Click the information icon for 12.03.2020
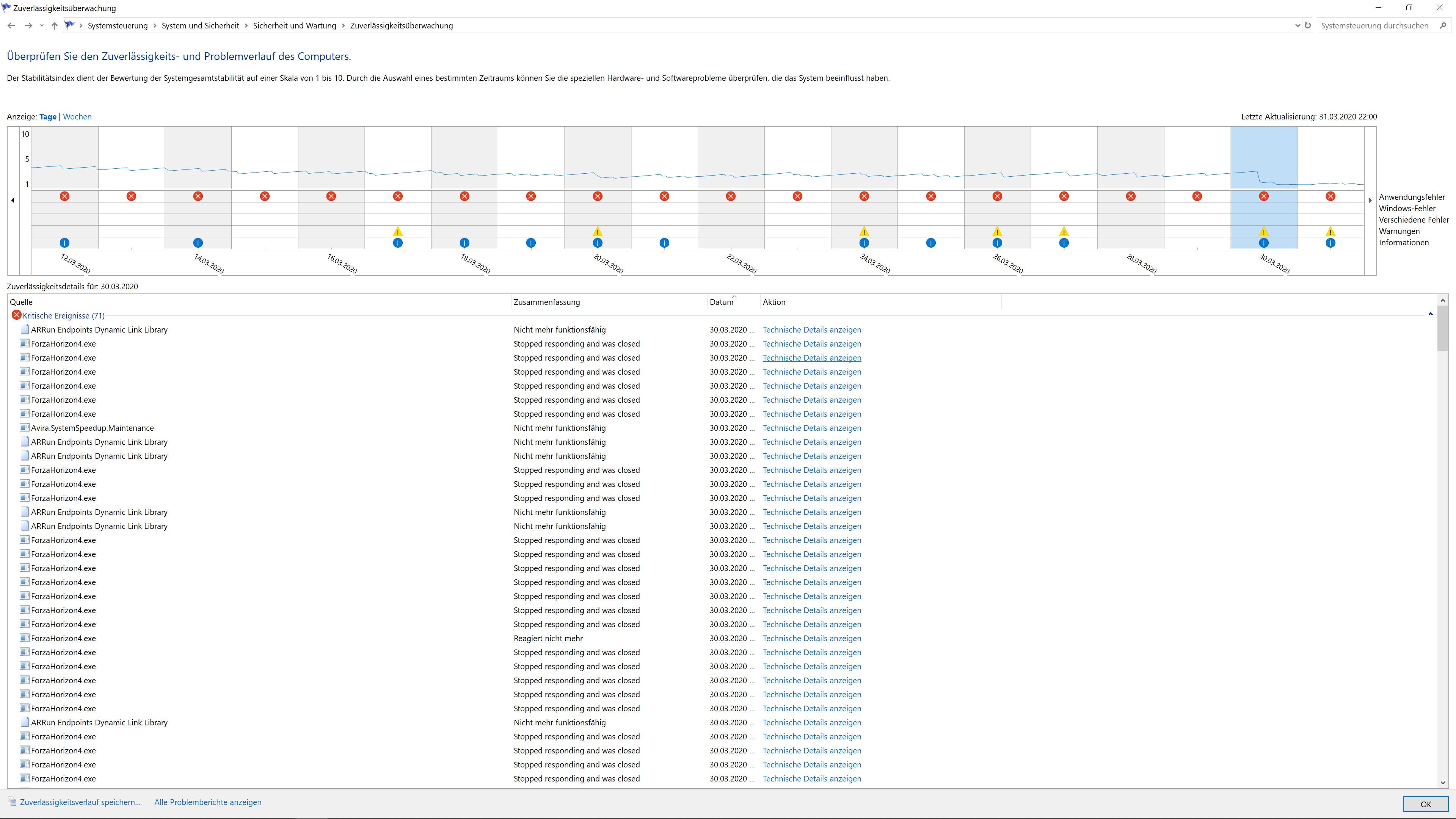 [x=64, y=243]
